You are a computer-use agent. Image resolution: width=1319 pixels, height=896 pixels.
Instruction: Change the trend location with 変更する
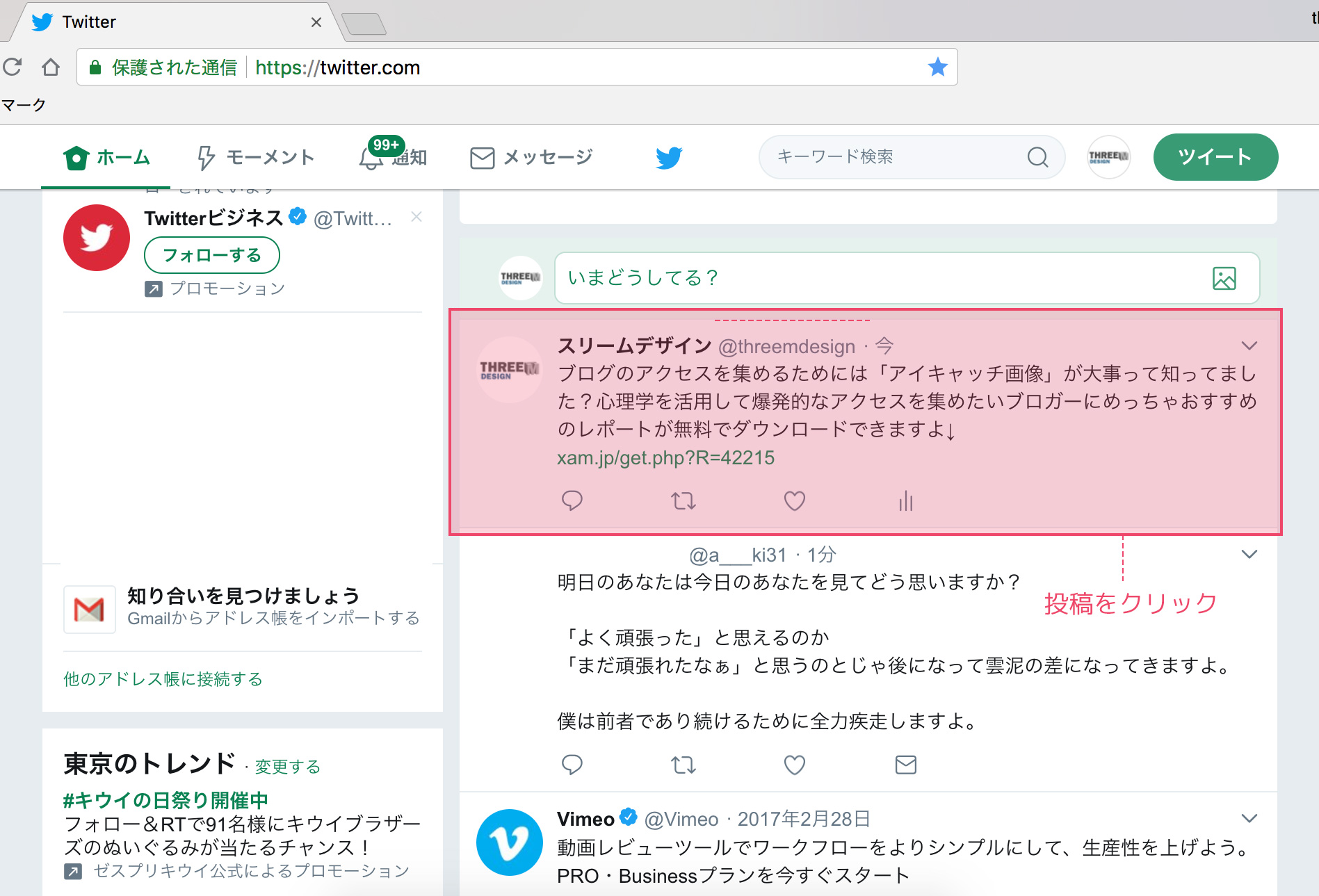[x=287, y=767]
